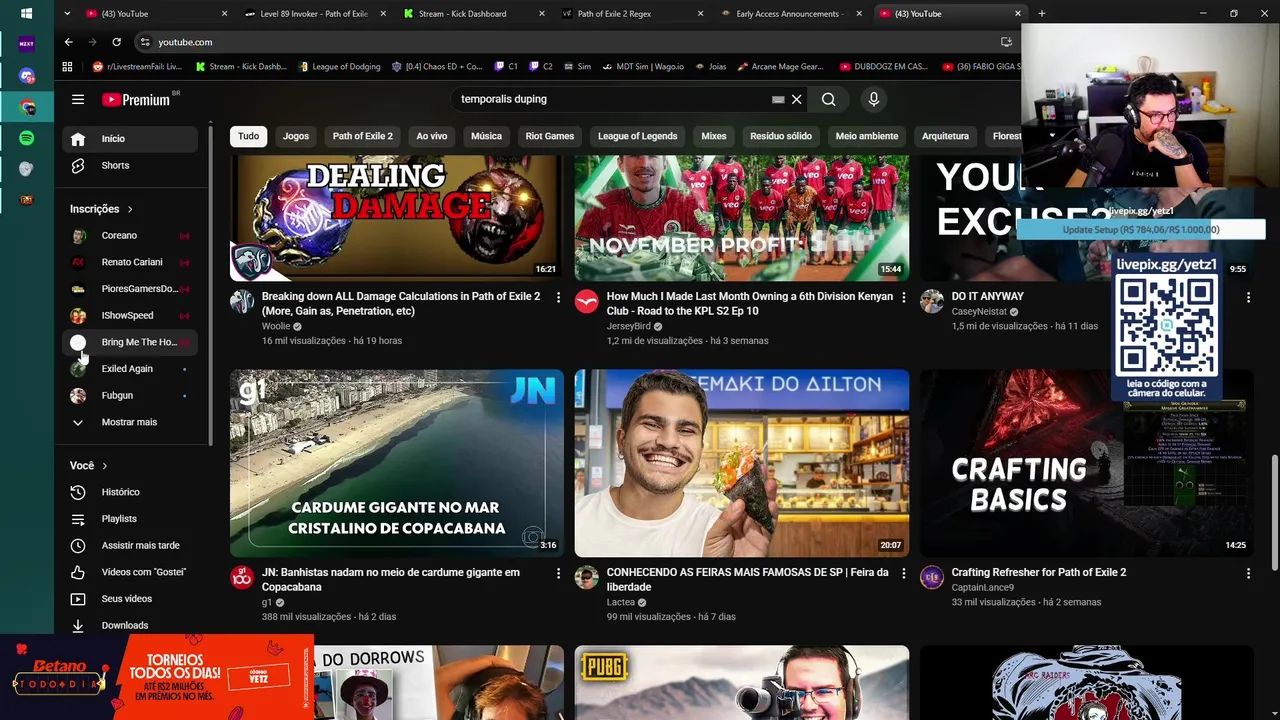Open the YouTube hamburger guide menu

click(78, 99)
